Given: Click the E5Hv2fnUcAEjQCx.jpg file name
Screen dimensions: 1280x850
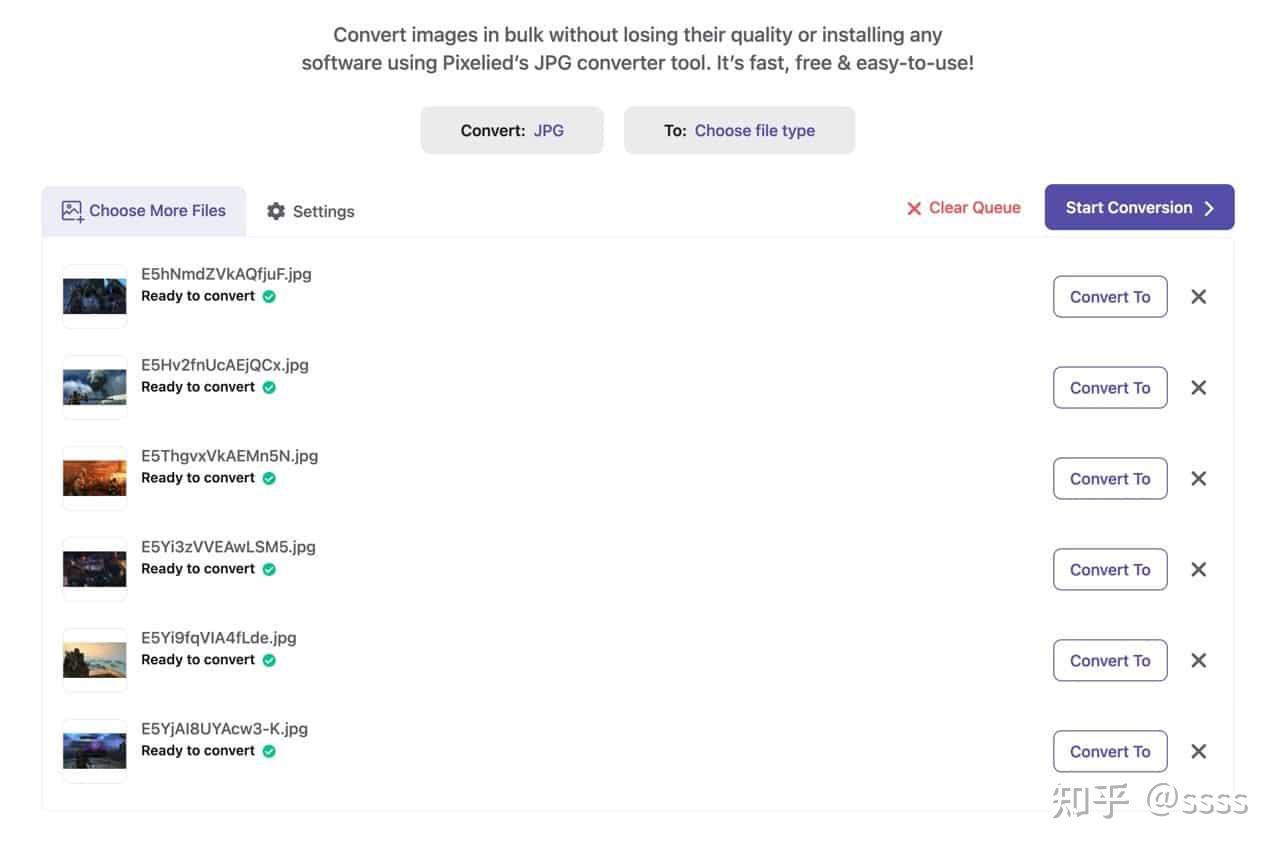Looking at the screenshot, I should click(225, 365).
